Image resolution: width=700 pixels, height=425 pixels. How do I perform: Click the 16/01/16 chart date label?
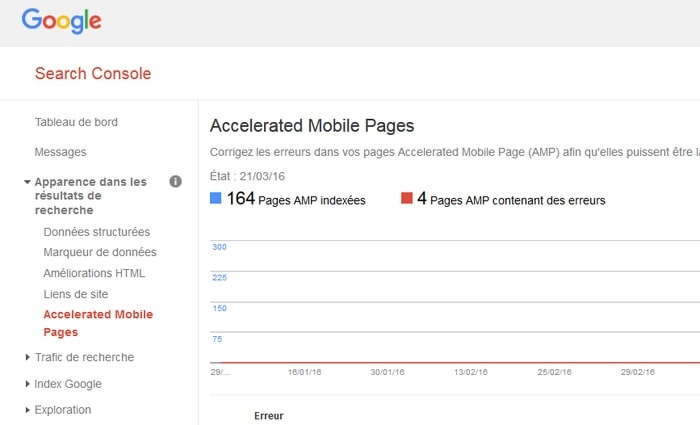point(304,372)
